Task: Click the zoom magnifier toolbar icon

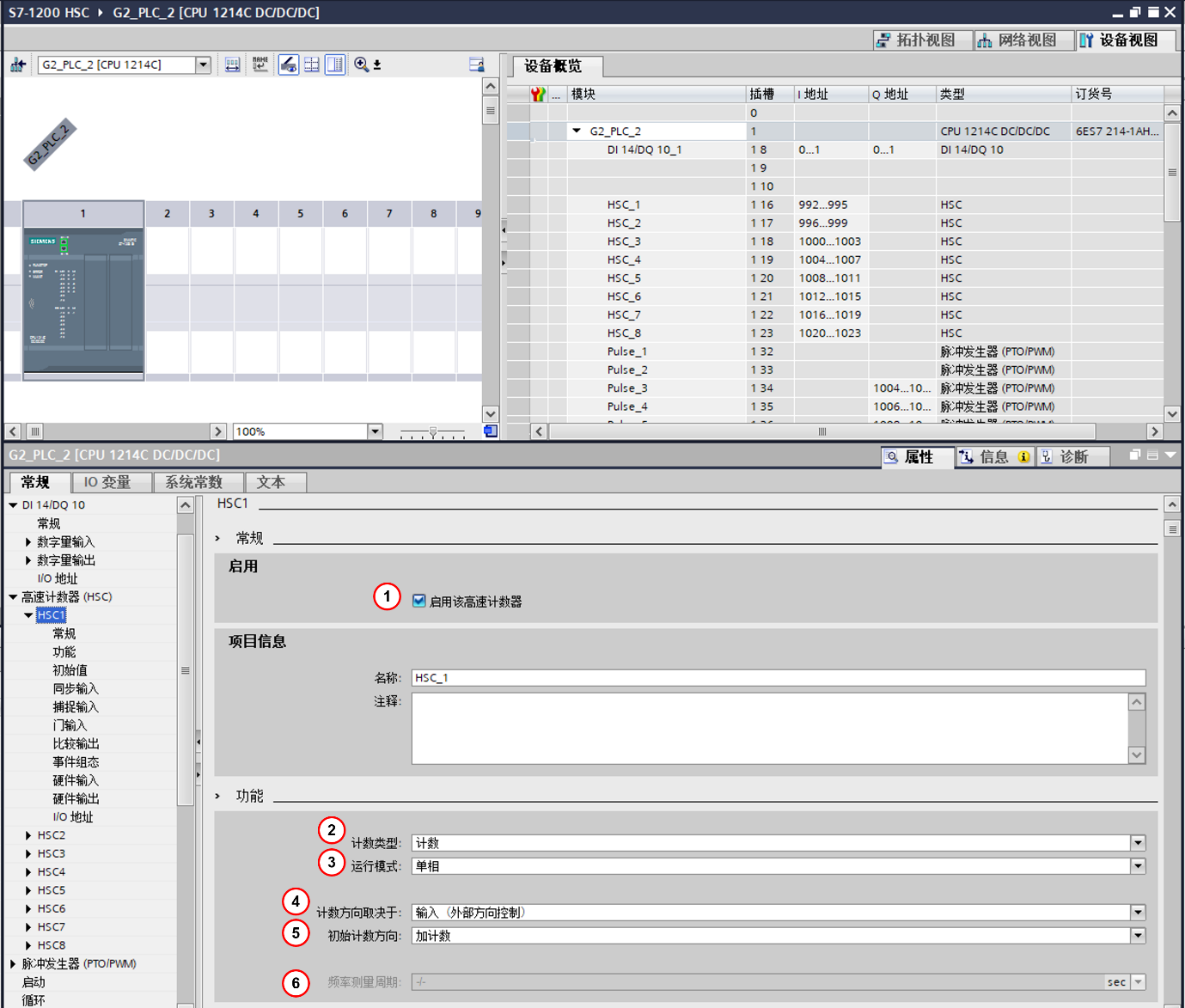Action: [362, 64]
